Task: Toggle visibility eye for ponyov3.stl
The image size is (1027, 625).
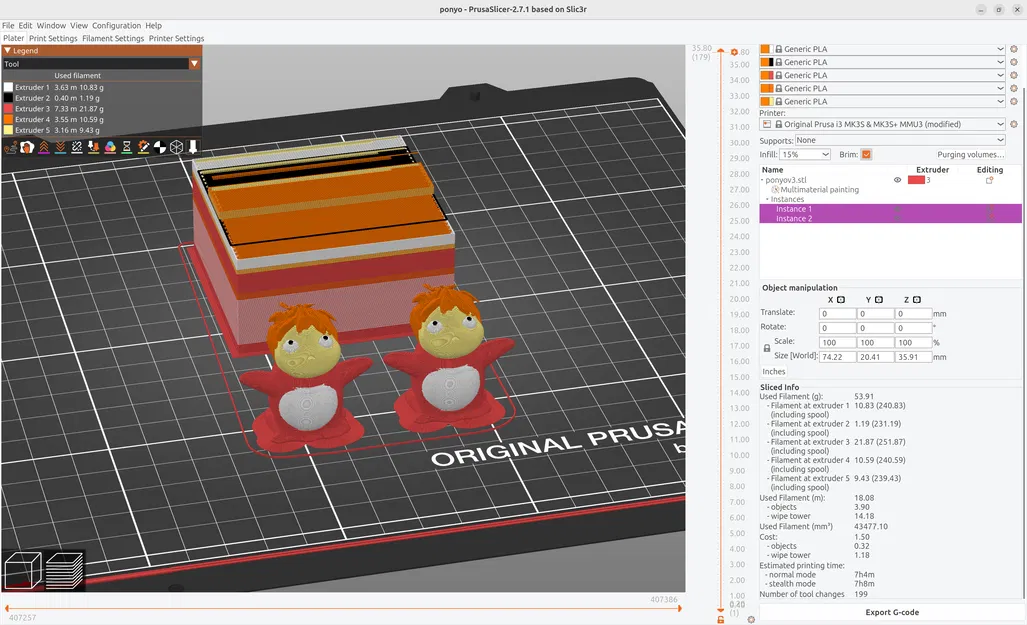Action: (x=897, y=180)
